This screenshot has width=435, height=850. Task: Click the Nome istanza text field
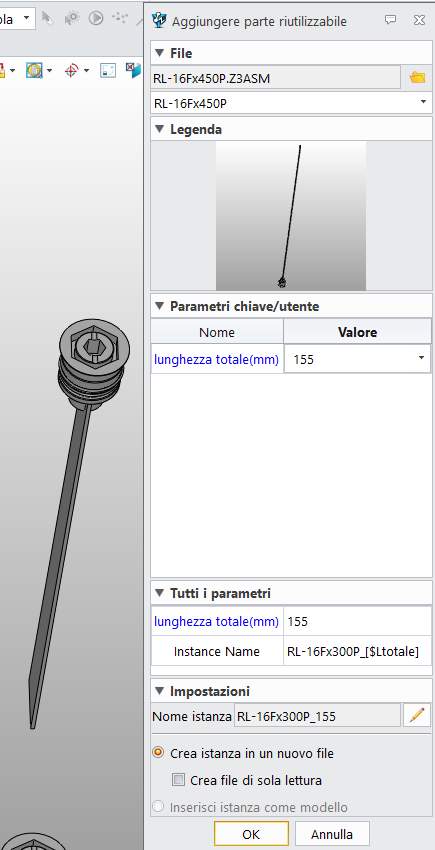(x=317, y=716)
